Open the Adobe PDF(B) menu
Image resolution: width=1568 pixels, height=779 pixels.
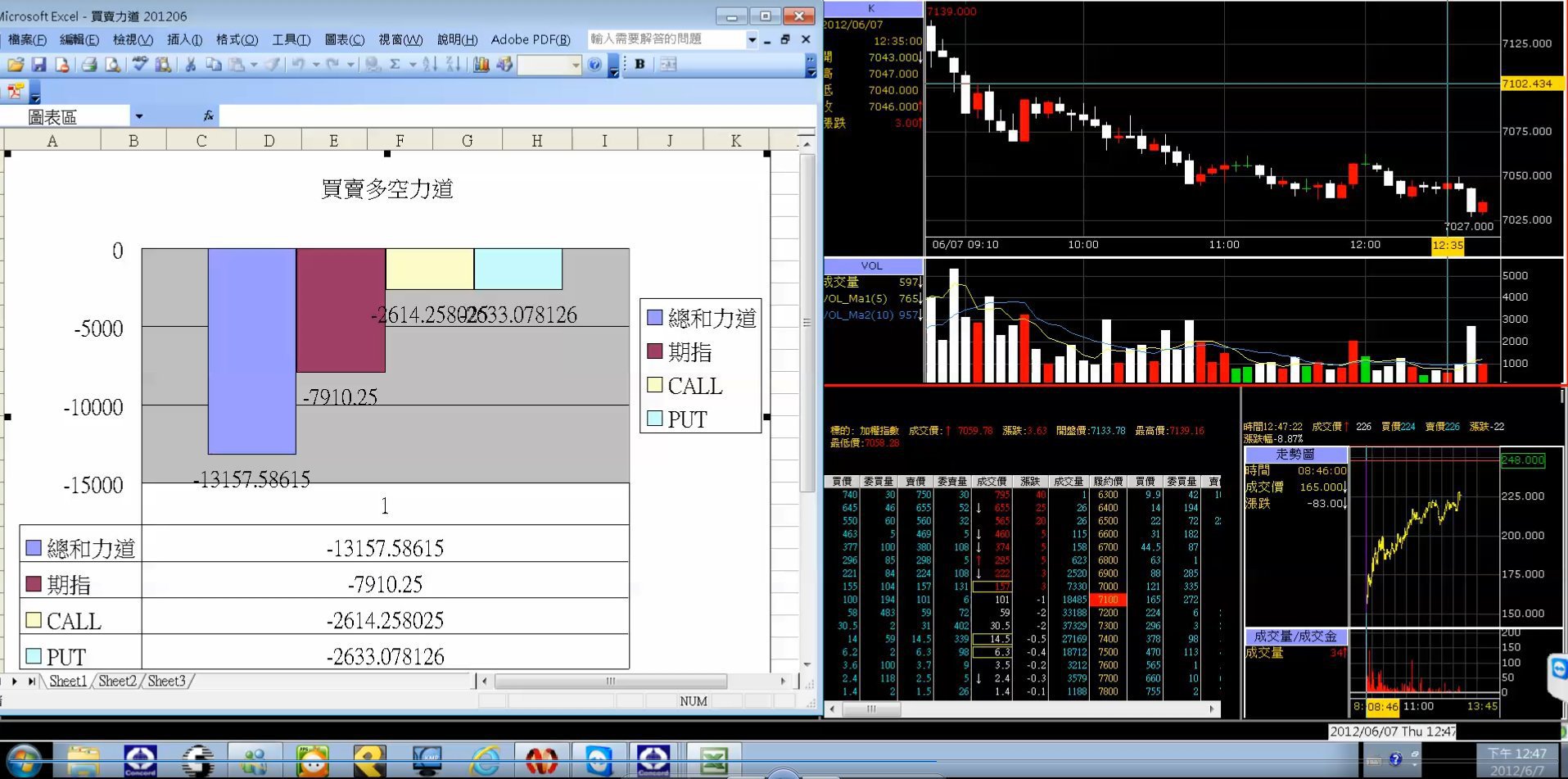click(x=531, y=39)
